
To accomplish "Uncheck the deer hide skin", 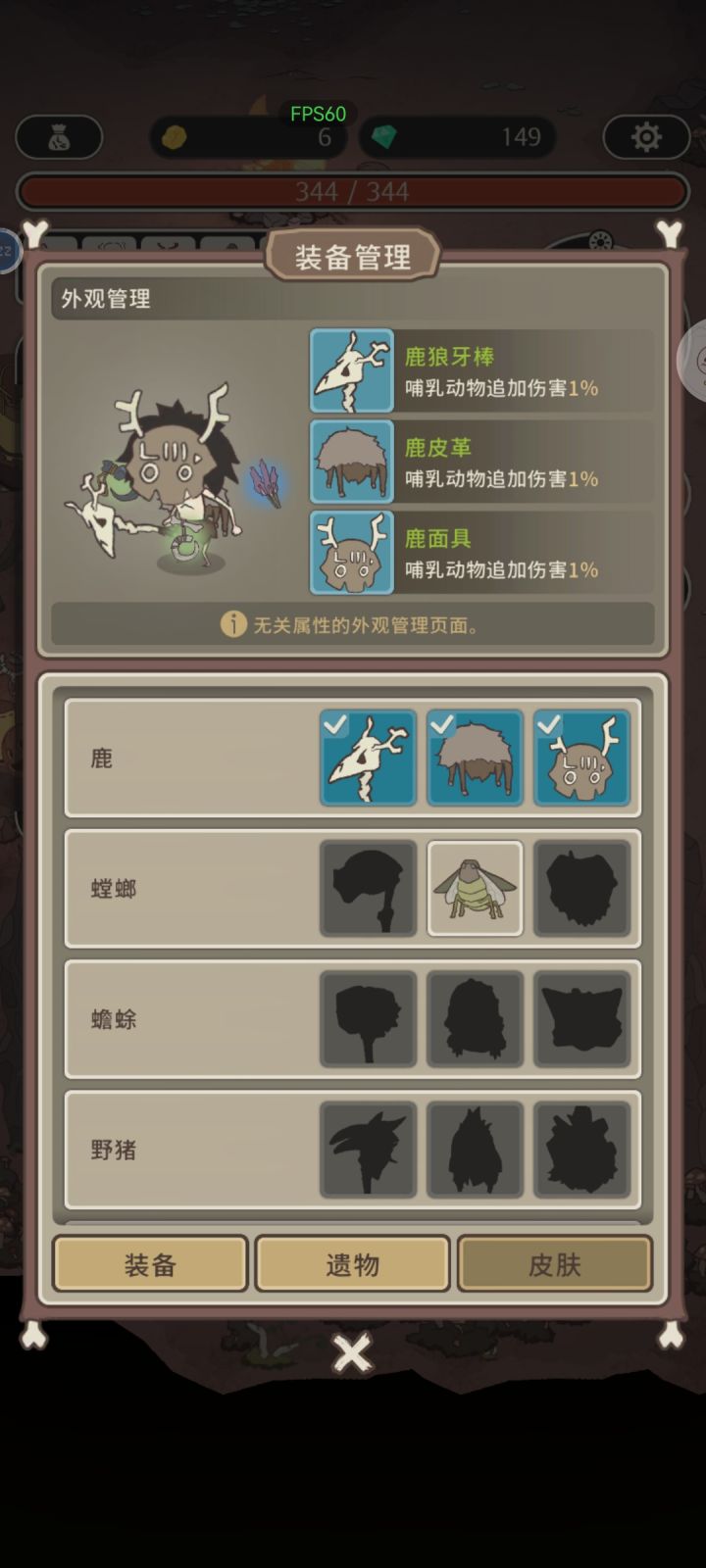I will pos(475,758).
